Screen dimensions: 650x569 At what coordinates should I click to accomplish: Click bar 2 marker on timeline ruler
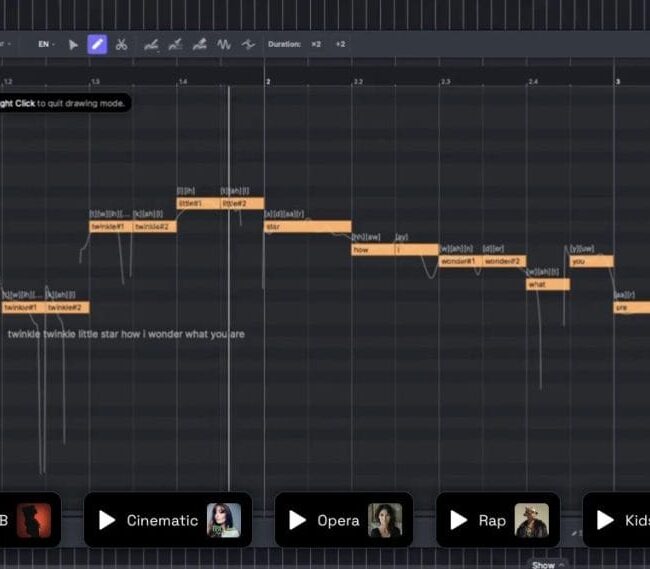click(x=267, y=80)
